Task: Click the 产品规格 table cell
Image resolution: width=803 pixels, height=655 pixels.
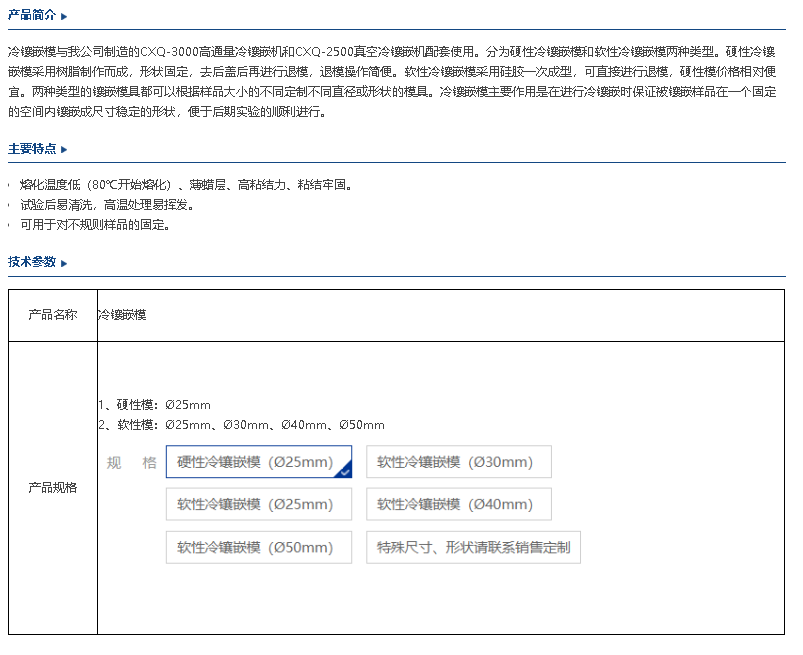Action: pyautogui.click(x=53, y=488)
